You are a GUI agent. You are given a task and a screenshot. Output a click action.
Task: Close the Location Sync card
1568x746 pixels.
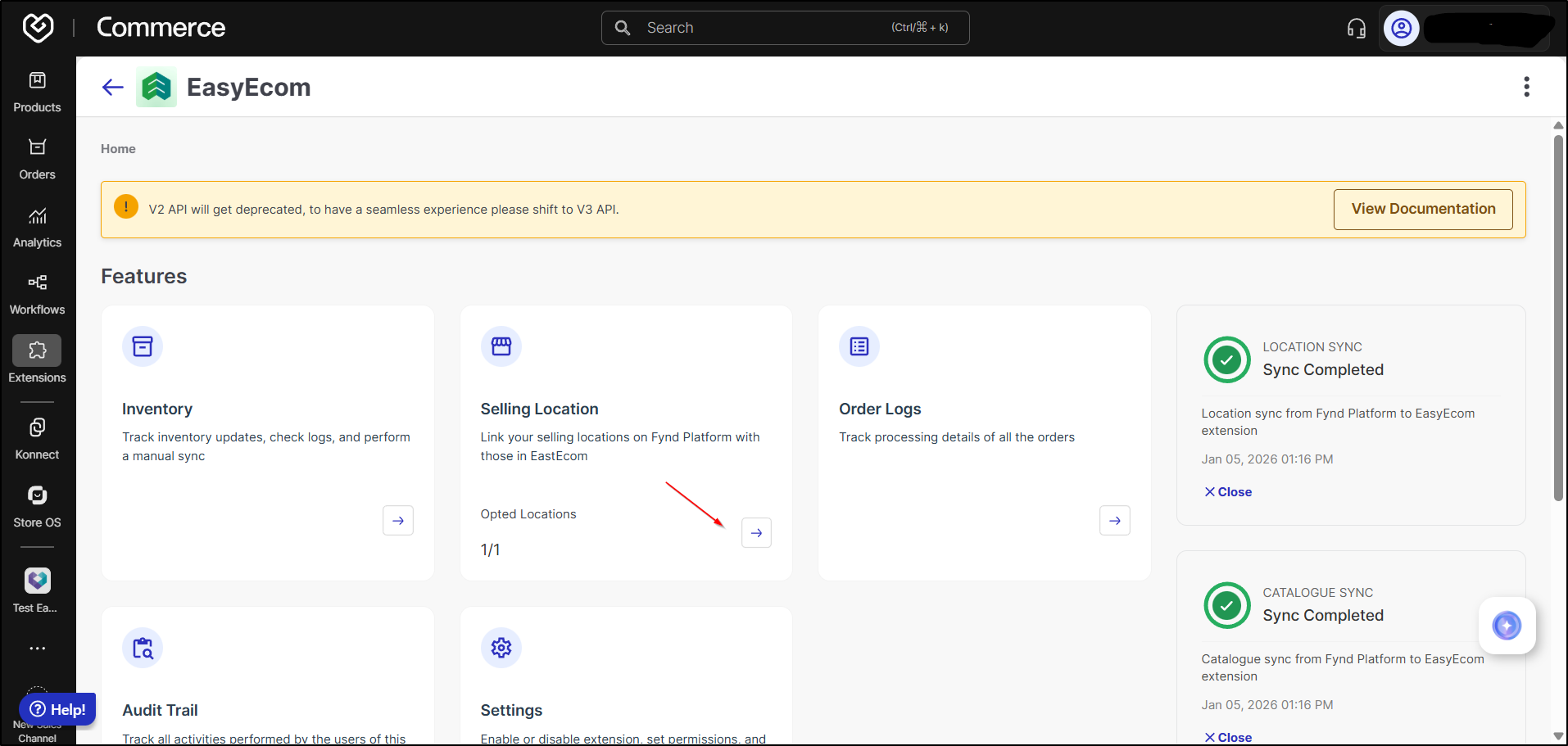(1227, 492)
